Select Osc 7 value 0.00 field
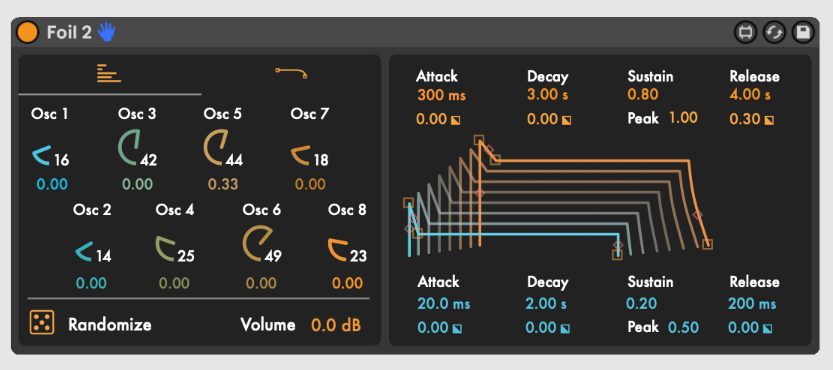Image resolution: width=833 pixels, height=370 pixels. (310, 184)
